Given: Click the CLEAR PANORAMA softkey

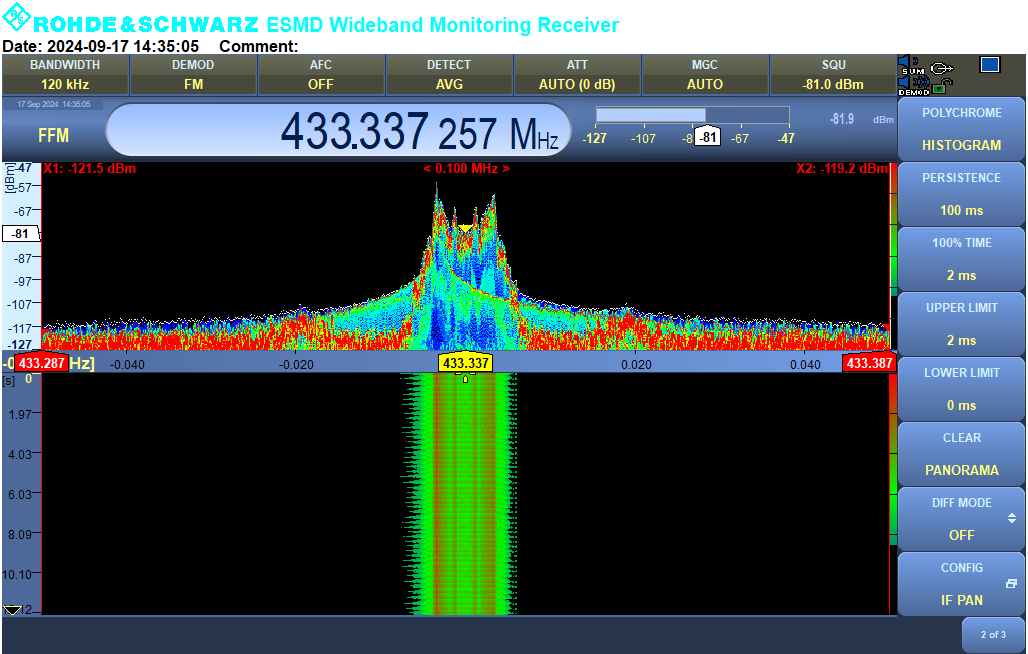Looking at the screenshot, I should [x=961, y=453].
